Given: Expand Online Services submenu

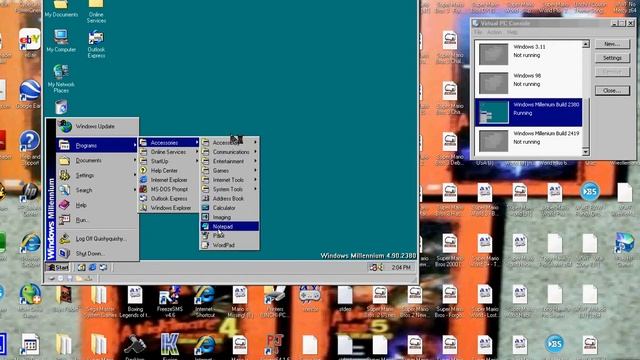Looking at the screenshot, I should click(169, 152).
